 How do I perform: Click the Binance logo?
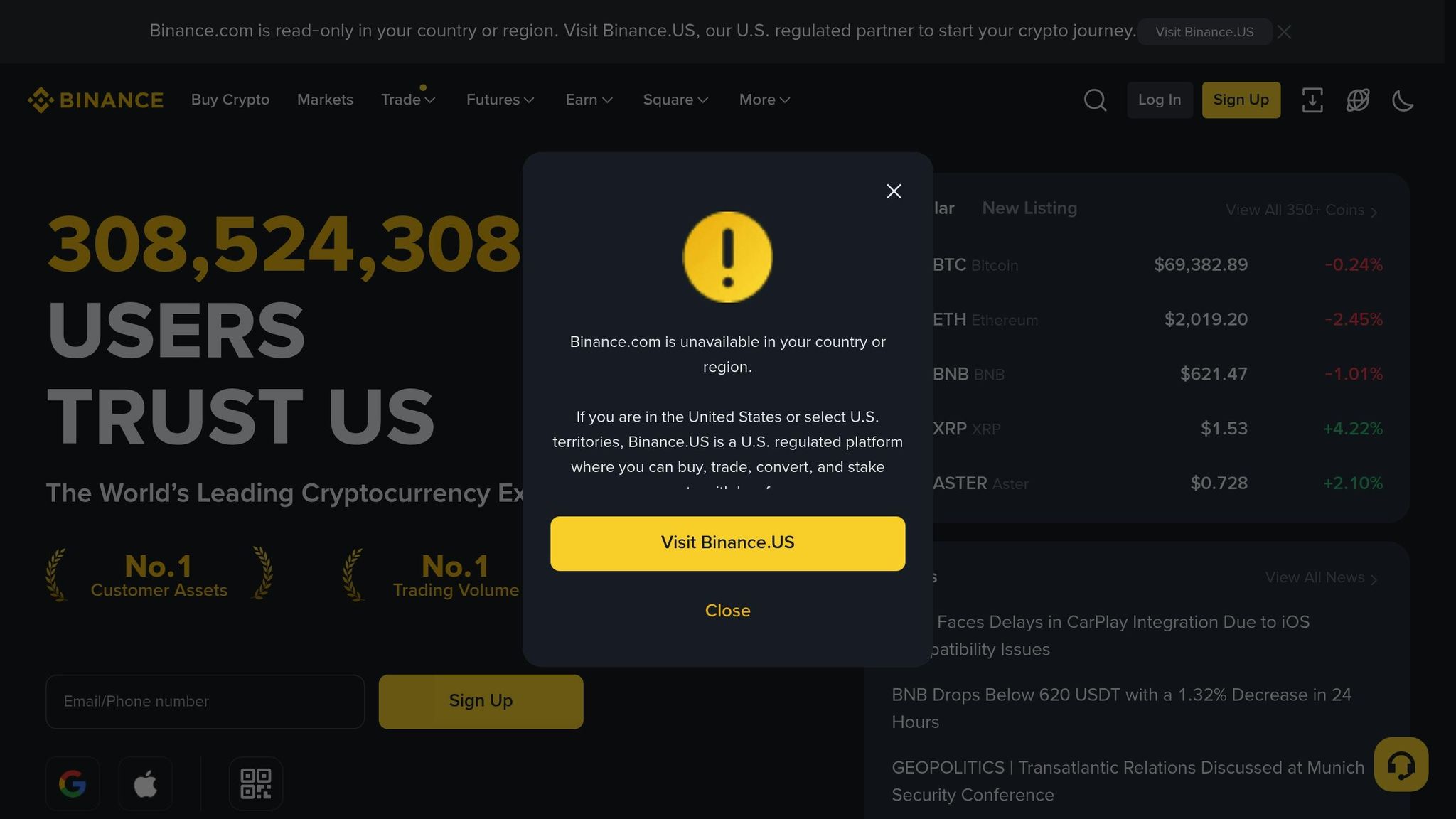(x=95, y=100)
